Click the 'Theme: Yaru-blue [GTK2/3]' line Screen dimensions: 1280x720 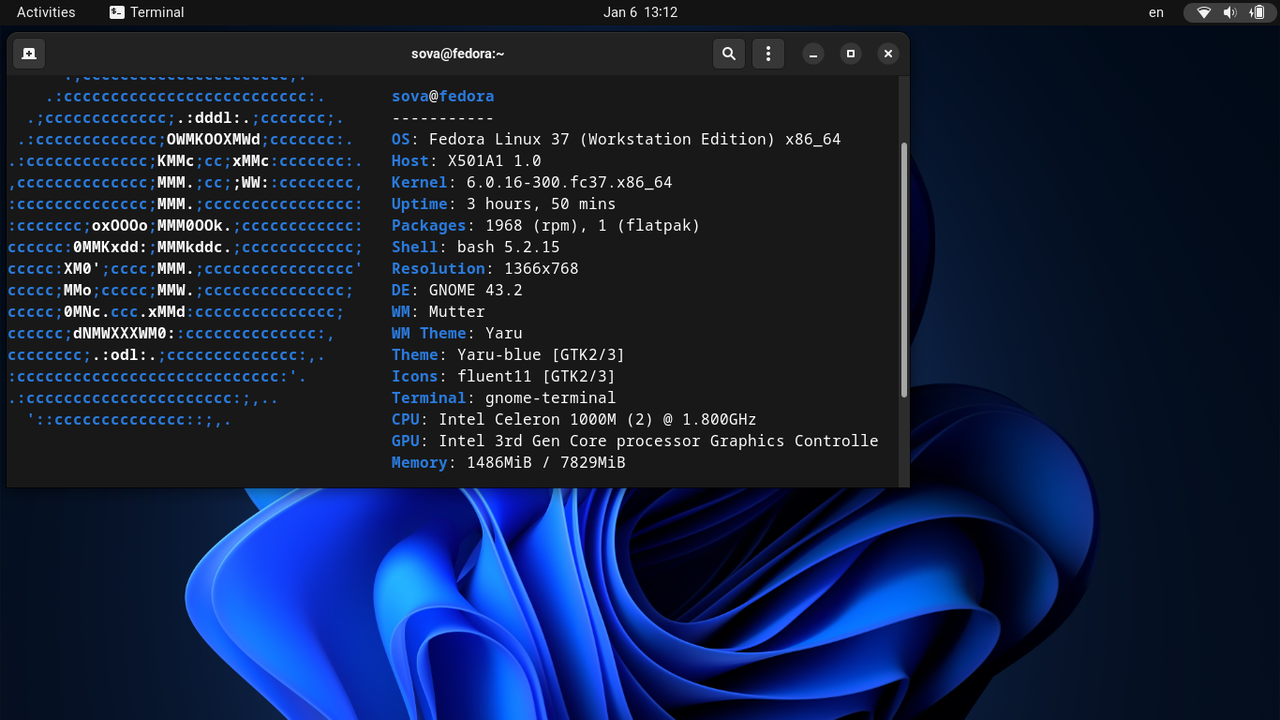508,354
